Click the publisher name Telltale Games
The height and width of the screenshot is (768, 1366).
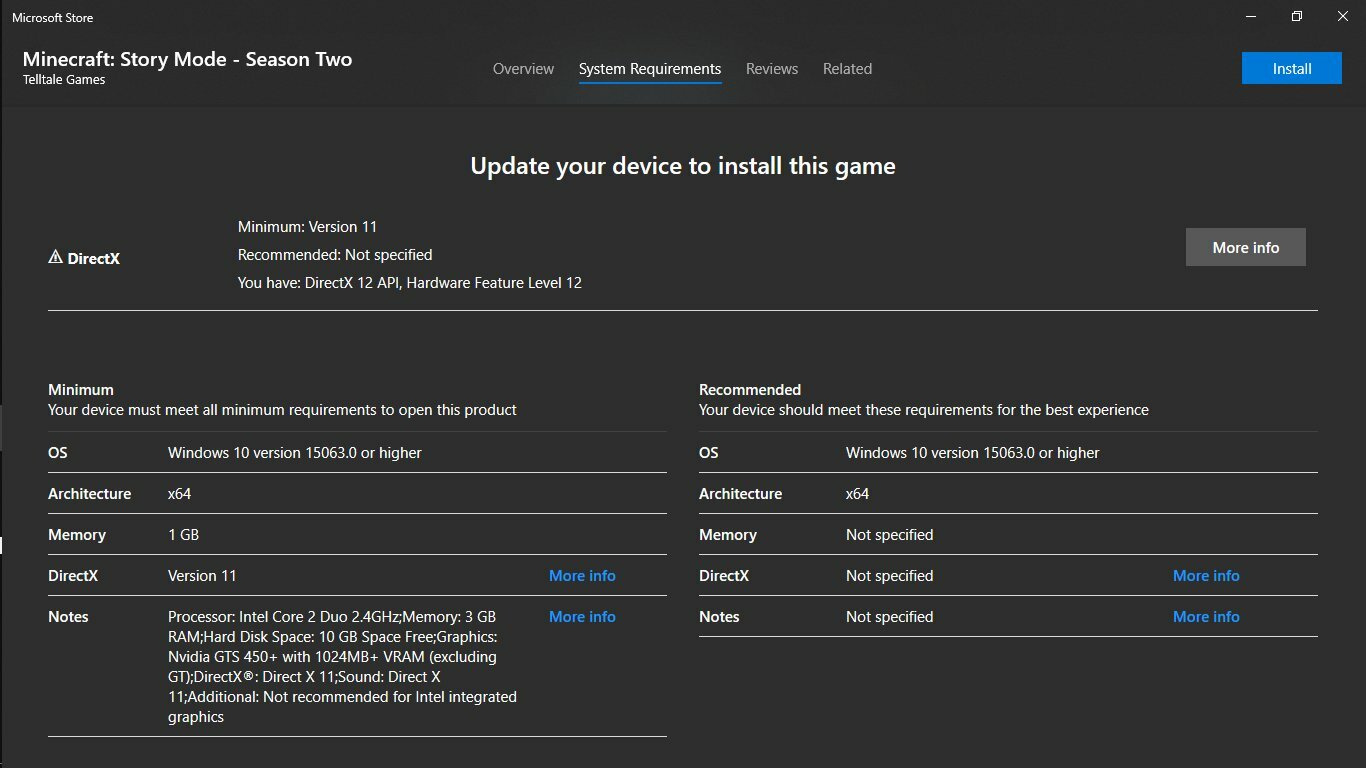click(64, 80)
